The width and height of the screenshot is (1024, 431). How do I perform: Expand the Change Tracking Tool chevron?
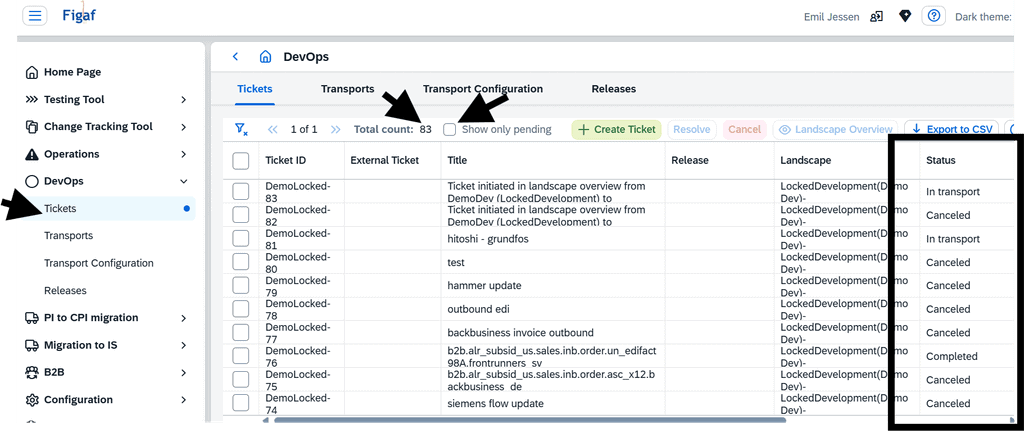(184, 127)
